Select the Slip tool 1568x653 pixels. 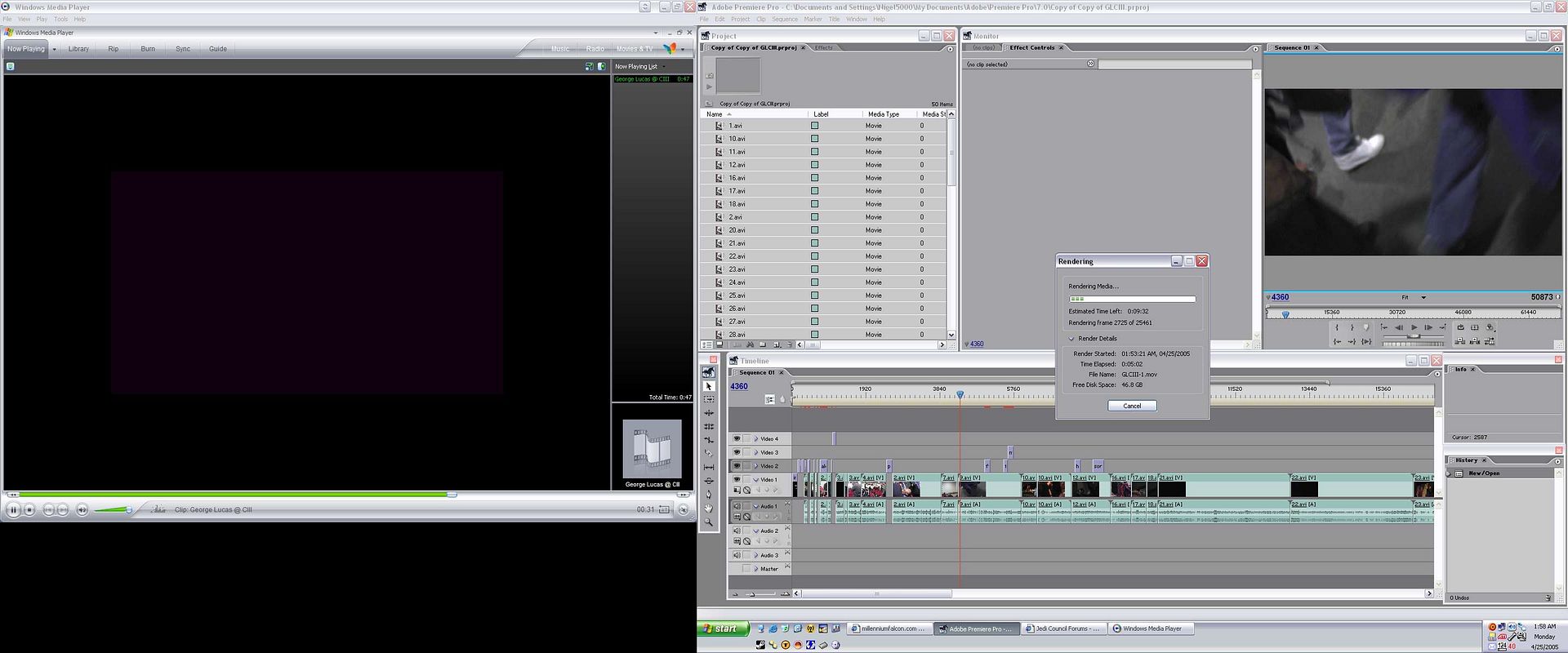[x=709, y=467]
